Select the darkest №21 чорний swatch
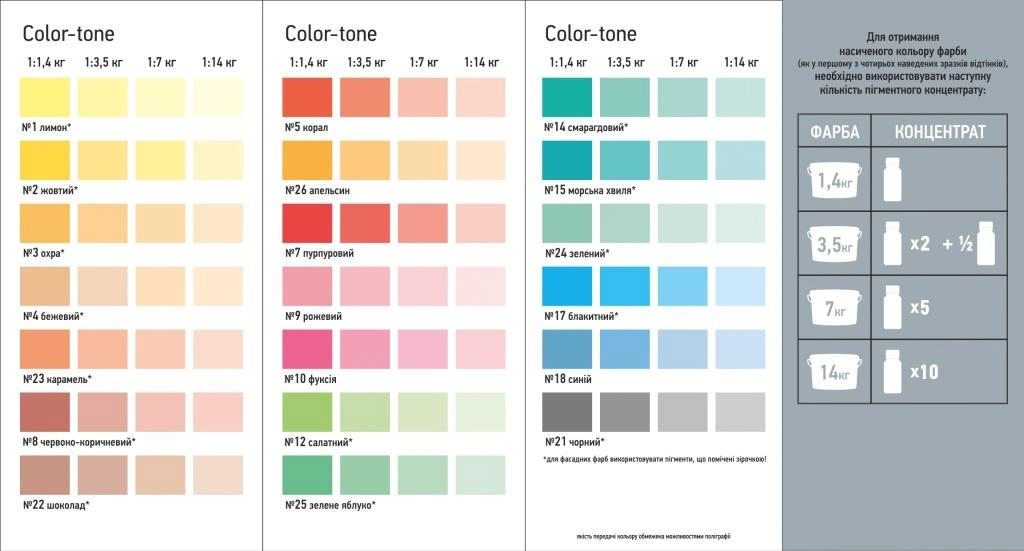The width and height of the screenshot is (1024, 551). click(567, 412)
